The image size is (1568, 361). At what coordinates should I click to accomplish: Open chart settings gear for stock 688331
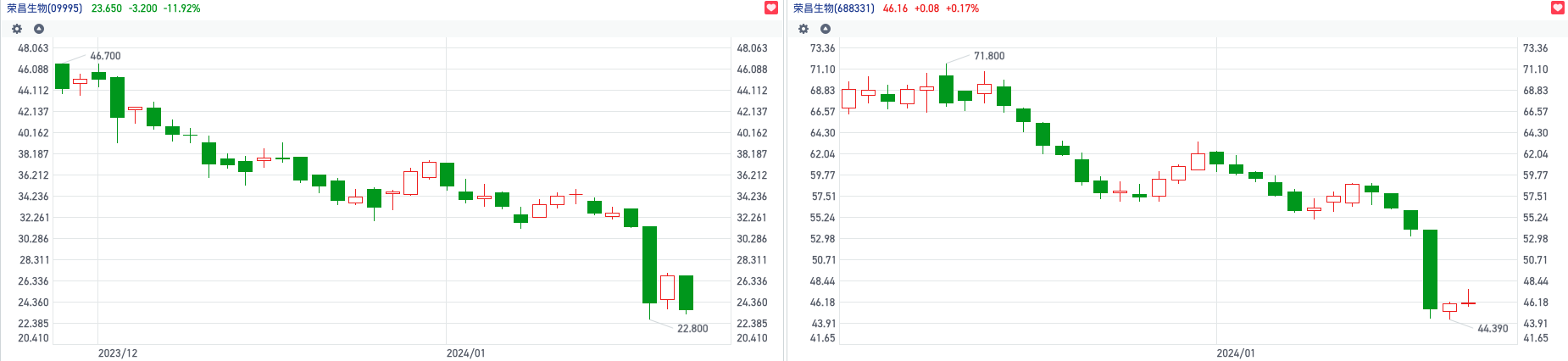point(803,29)
